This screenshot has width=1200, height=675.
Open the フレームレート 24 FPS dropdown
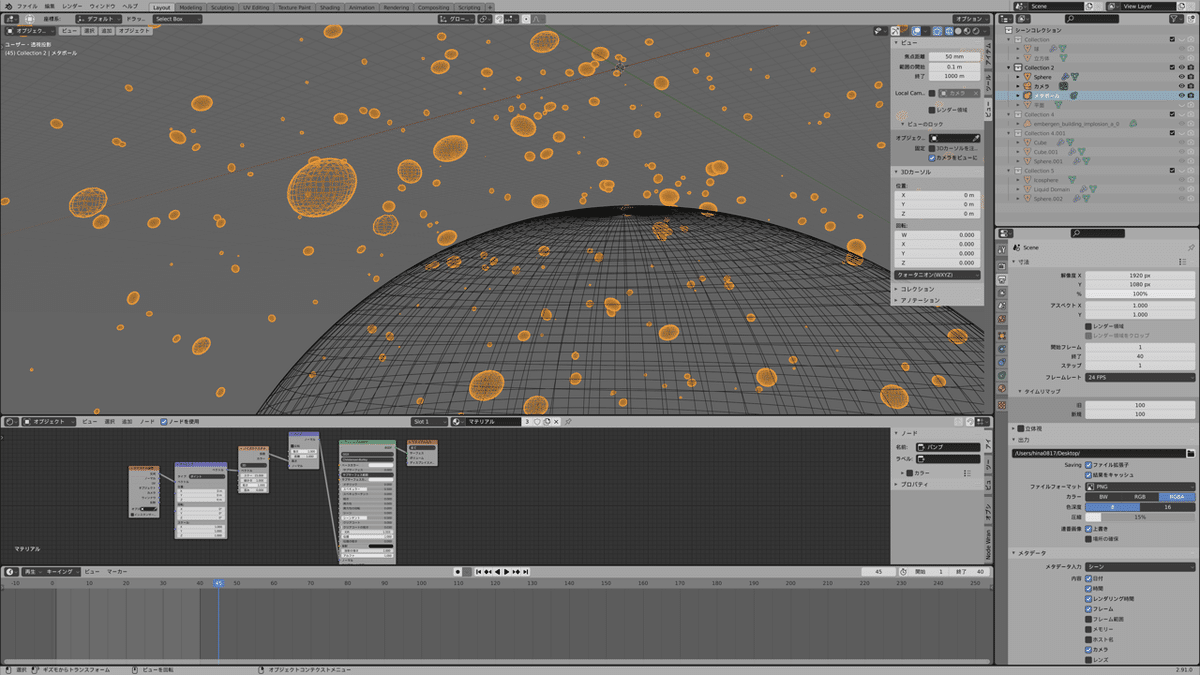tap(1139, 377)
